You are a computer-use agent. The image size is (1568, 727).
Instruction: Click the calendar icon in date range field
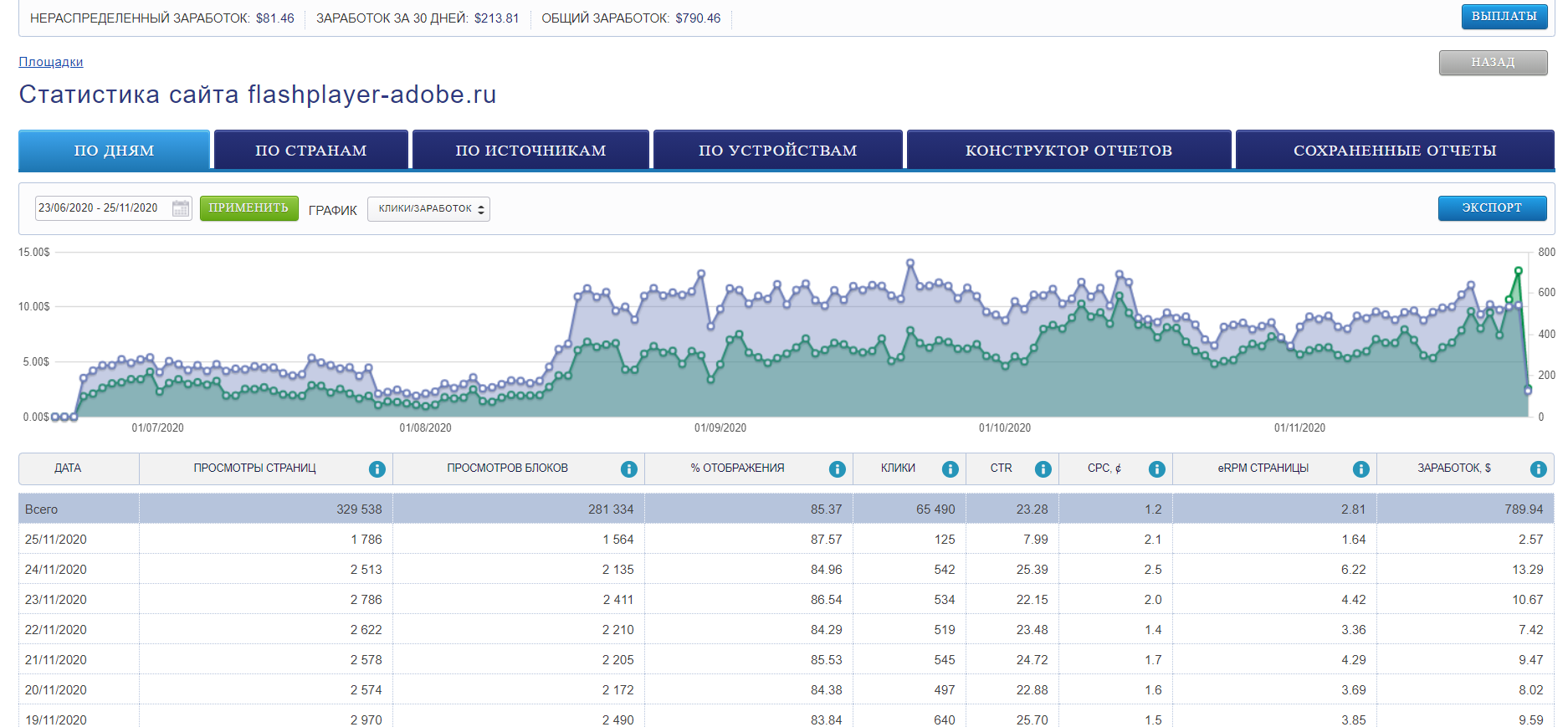(x=180, y=208)
